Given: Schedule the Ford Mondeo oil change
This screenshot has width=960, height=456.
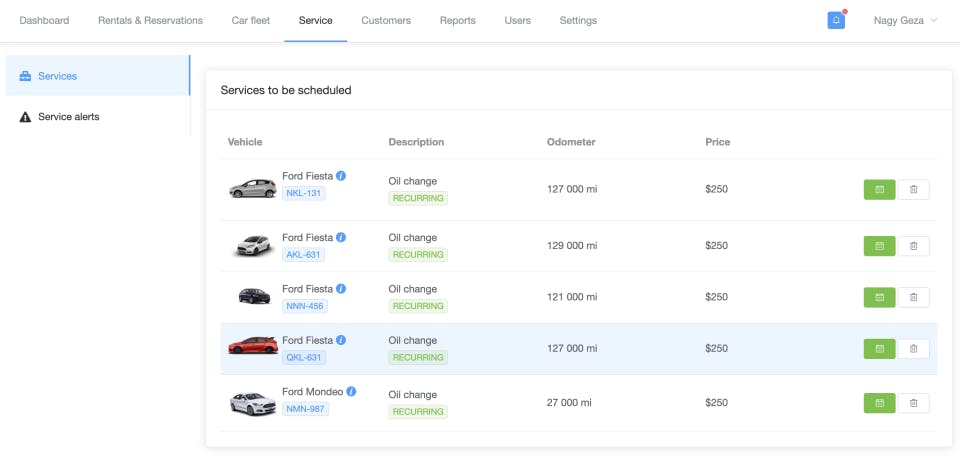Looking at the screenshot, I should point(879,403).
